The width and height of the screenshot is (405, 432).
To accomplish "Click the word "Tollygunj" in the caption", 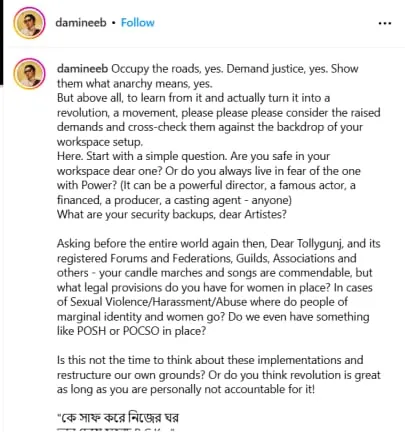I will [x=319, y=243].
